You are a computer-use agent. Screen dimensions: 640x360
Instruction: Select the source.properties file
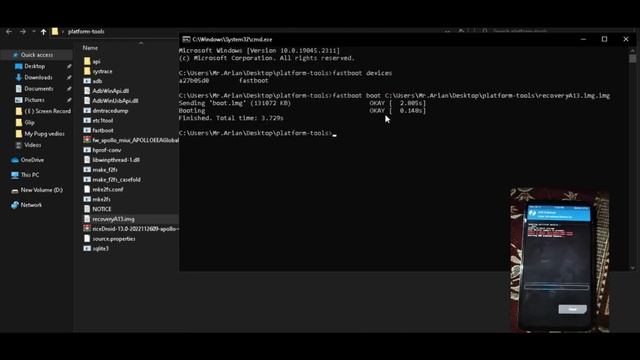[x=113, y=239]
